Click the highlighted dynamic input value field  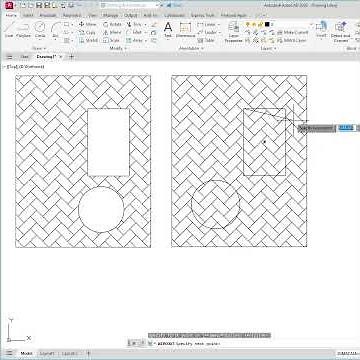[346, 128]
